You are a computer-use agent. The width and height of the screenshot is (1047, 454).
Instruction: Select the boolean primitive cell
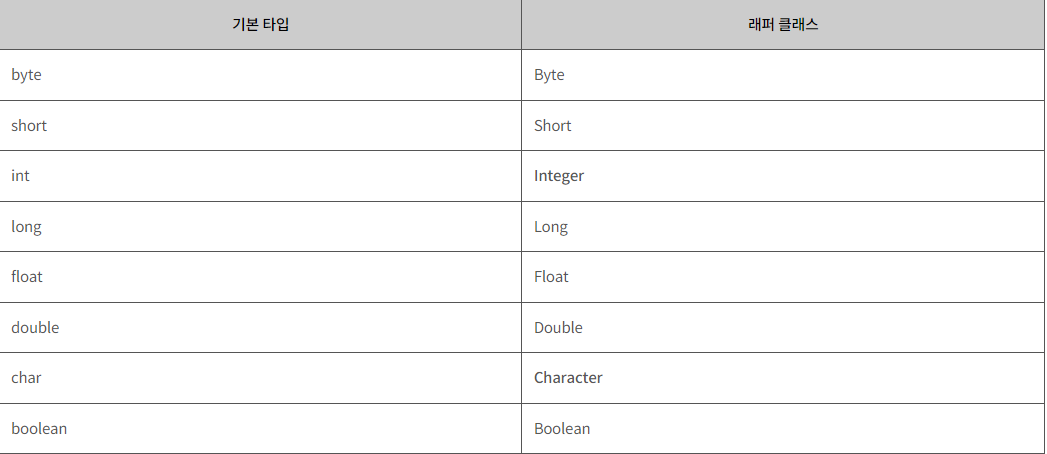click(x=260, y=429)
